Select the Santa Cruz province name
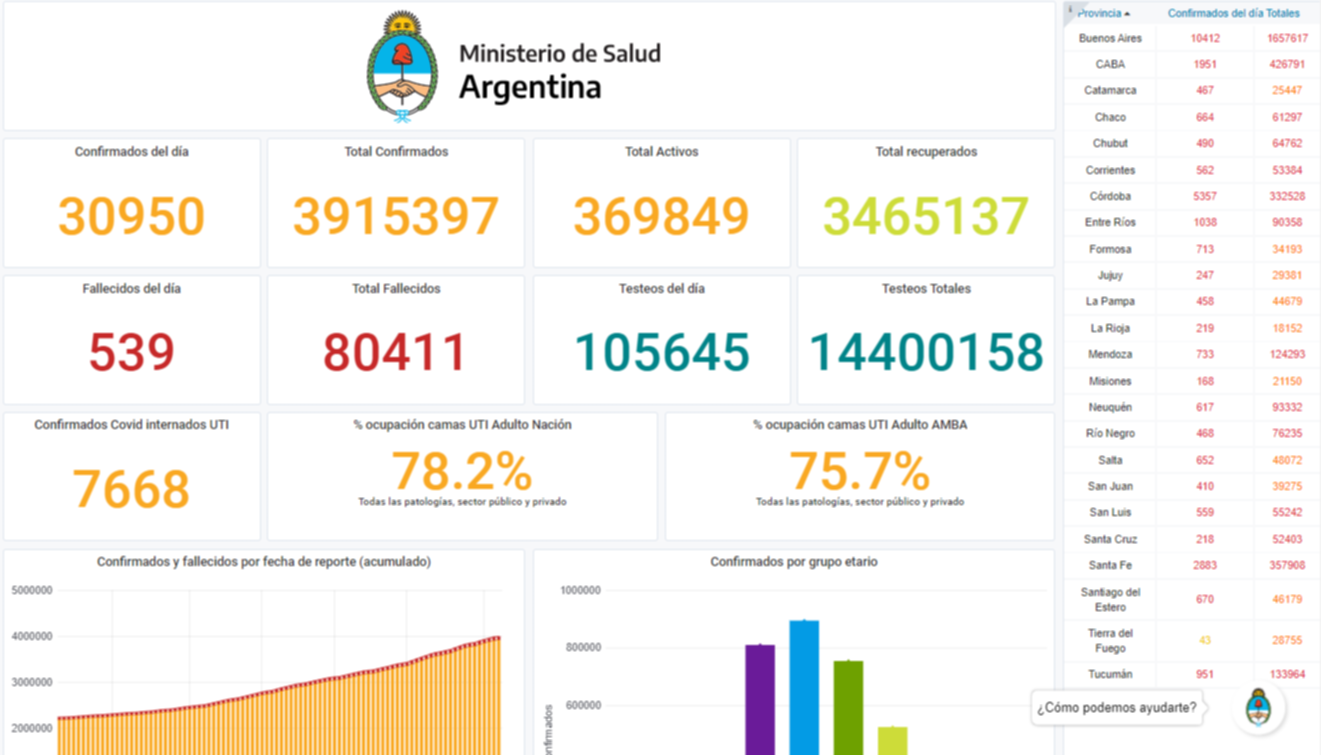The height and width of the screenshot is (755, 1321). (x=1110, y=539)
